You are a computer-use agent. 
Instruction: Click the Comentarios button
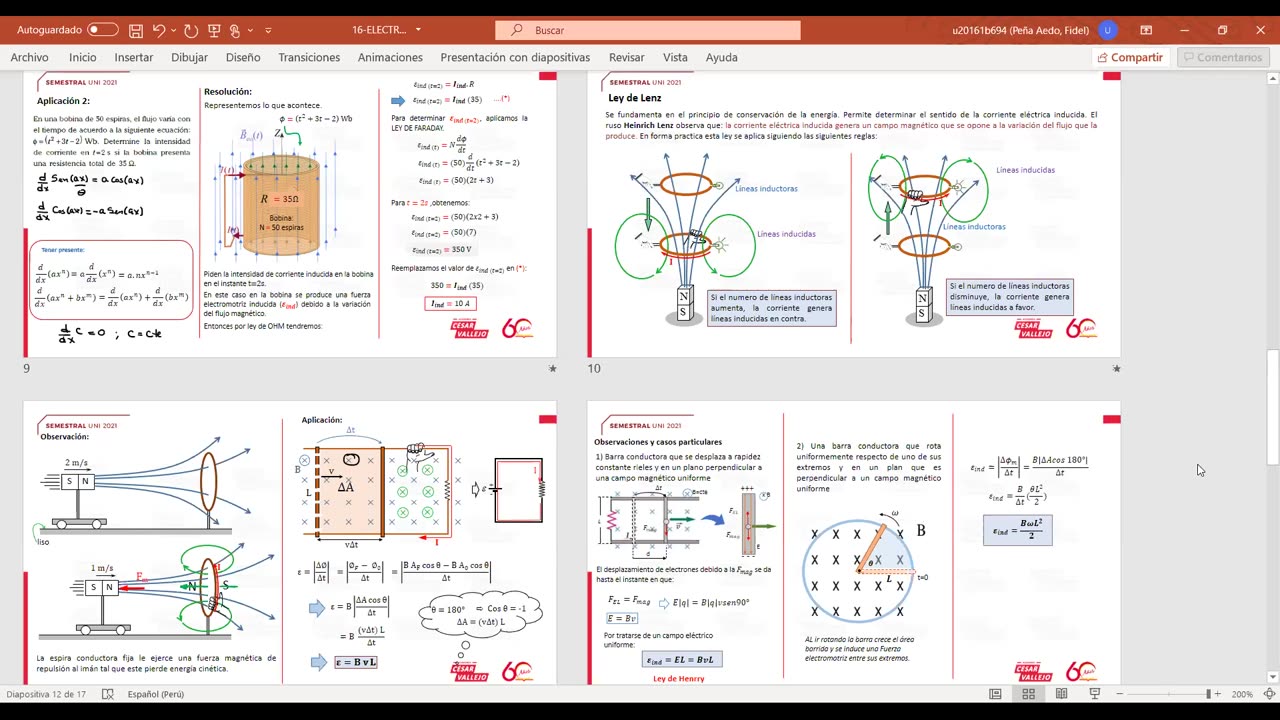click(1223, 57)
